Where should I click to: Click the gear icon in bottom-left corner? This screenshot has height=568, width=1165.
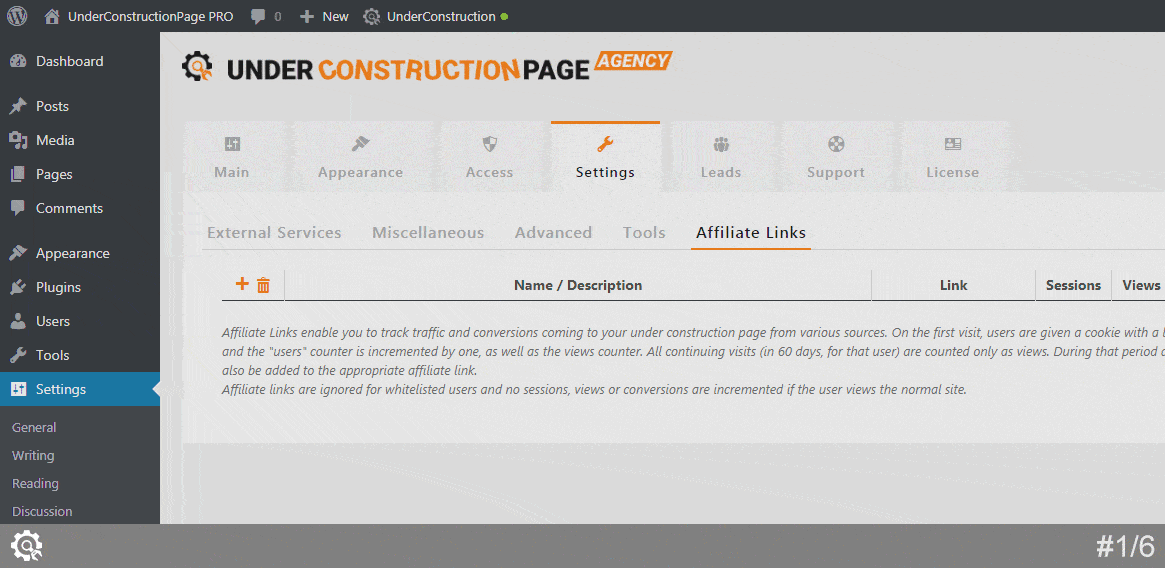26,546
